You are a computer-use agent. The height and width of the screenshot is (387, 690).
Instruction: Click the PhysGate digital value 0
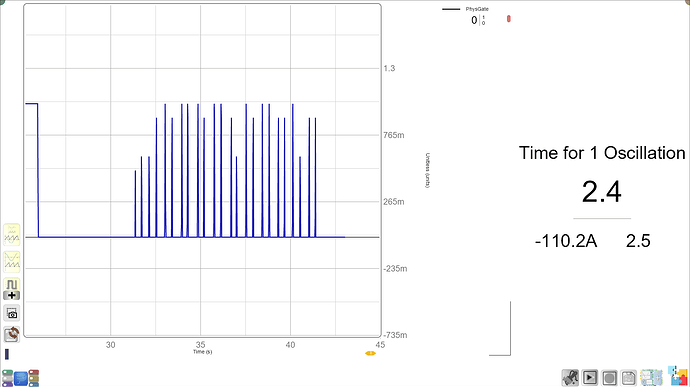[474, 20]
